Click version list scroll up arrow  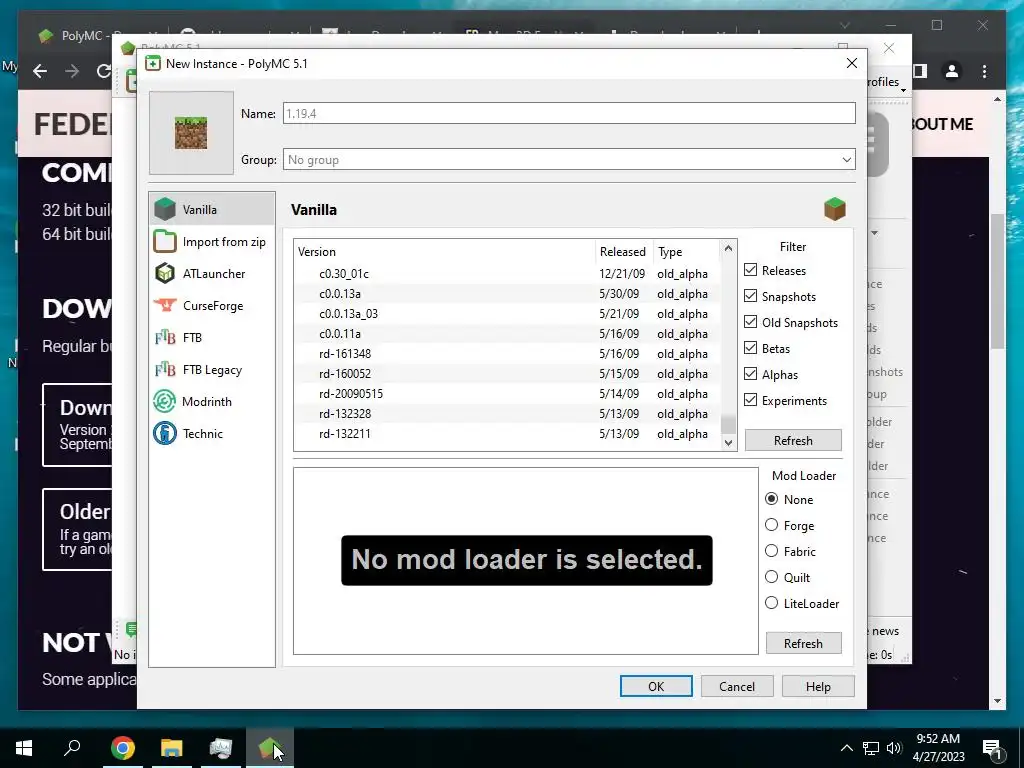point(728,248)
